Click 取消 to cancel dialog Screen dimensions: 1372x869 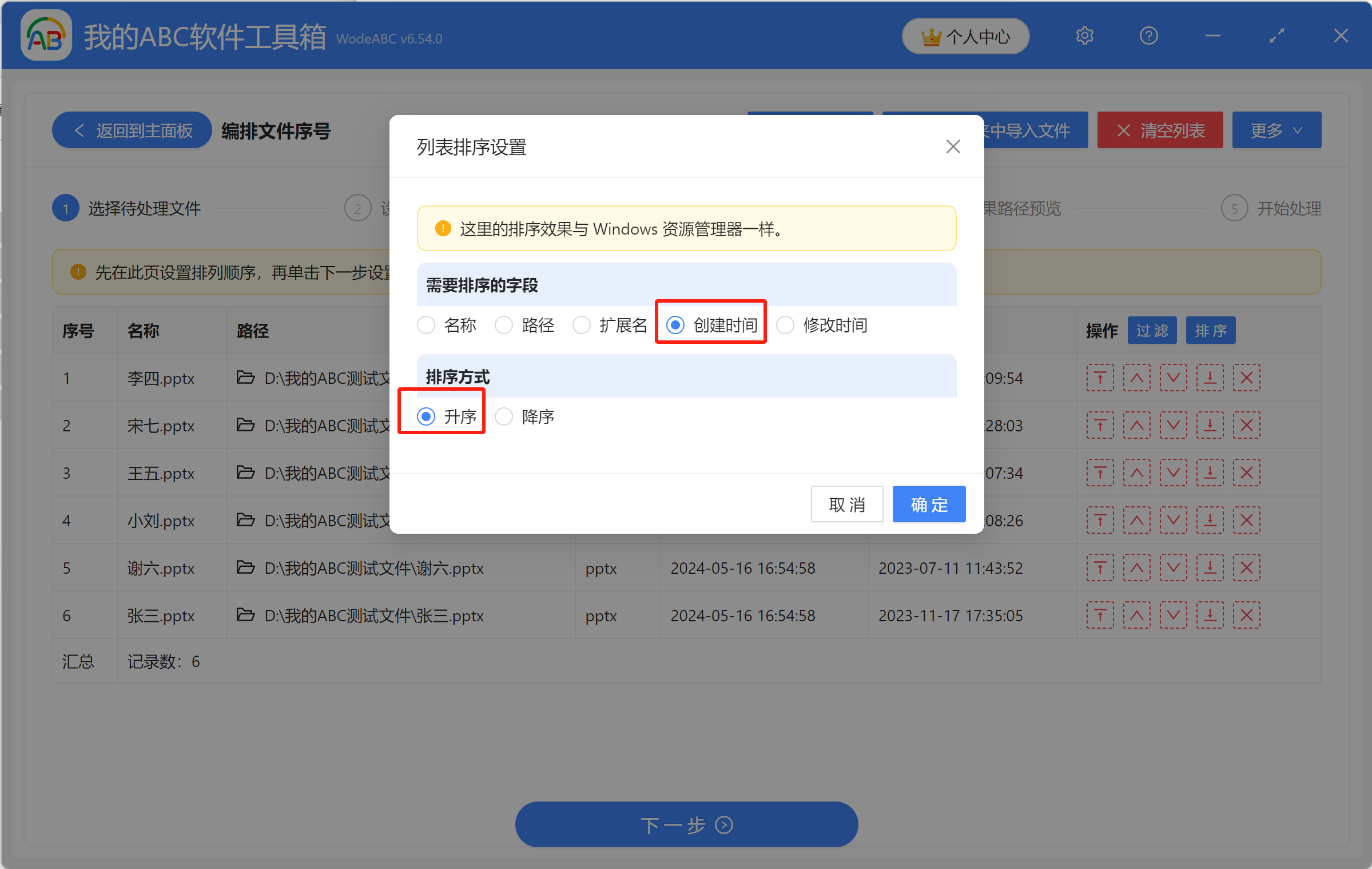click(846, 505)
